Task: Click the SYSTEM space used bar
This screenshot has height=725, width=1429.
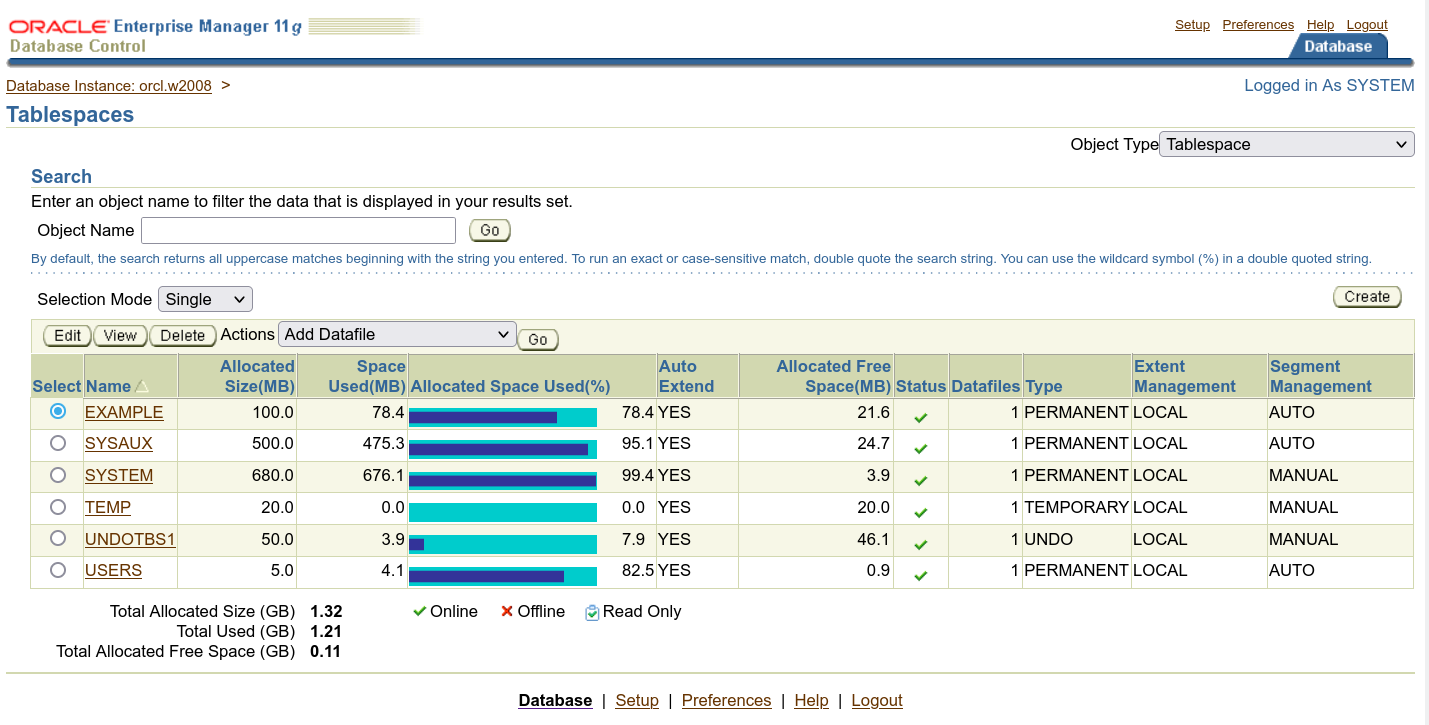Action: coord(503,481)
